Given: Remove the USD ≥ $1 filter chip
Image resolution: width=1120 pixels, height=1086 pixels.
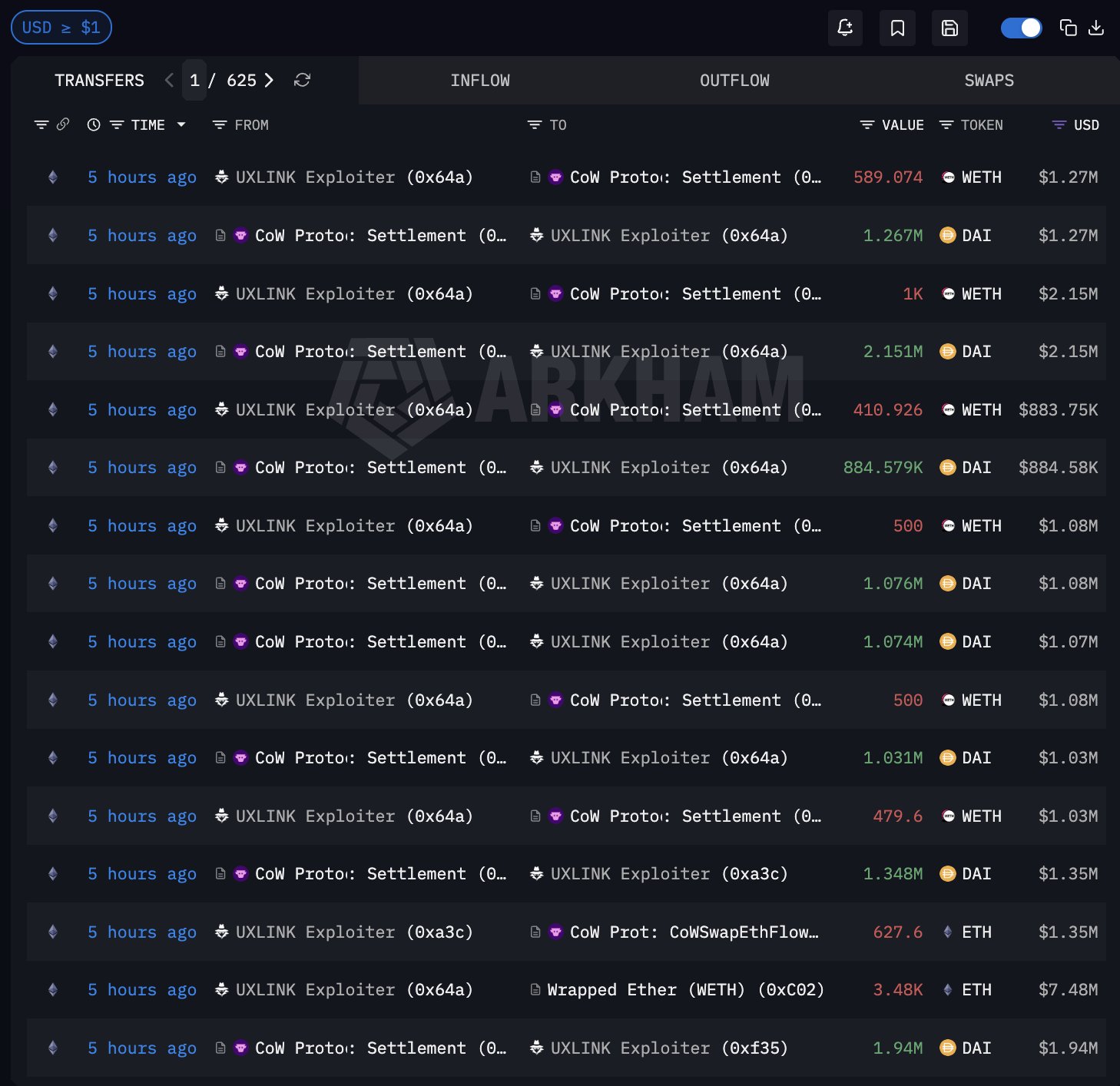Looking at the screenshot, I should click(x=61, y=28).
